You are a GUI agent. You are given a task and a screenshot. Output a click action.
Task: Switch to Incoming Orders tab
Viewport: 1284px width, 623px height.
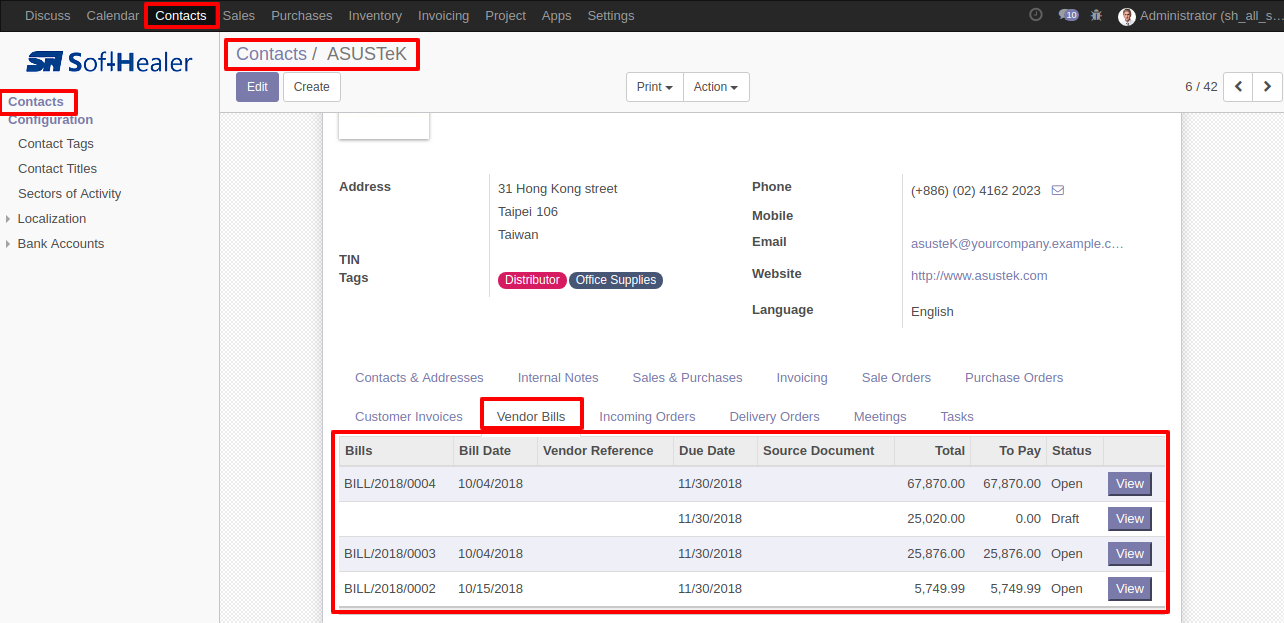click(x=647, y=417)
